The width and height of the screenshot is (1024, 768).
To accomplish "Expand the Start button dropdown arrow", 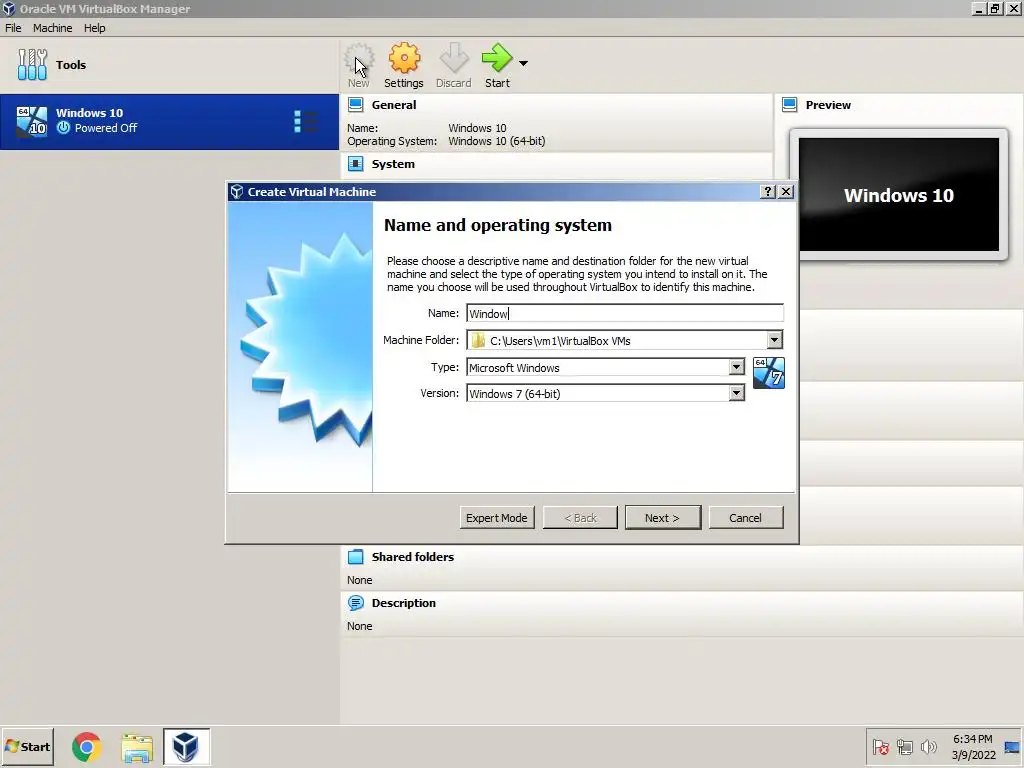I will (523, 63).
